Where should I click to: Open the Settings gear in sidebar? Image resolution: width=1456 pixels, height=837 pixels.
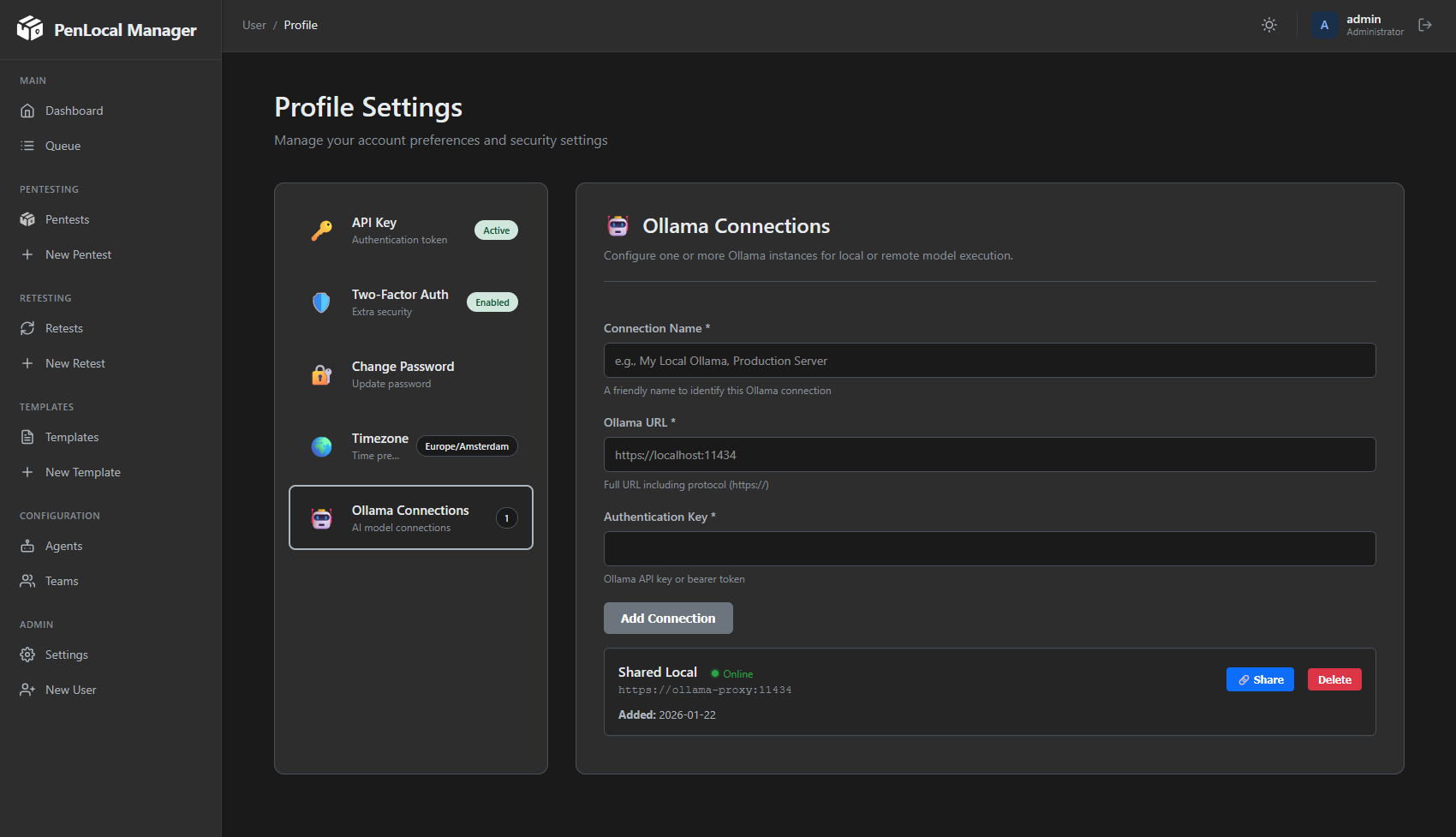27,655
